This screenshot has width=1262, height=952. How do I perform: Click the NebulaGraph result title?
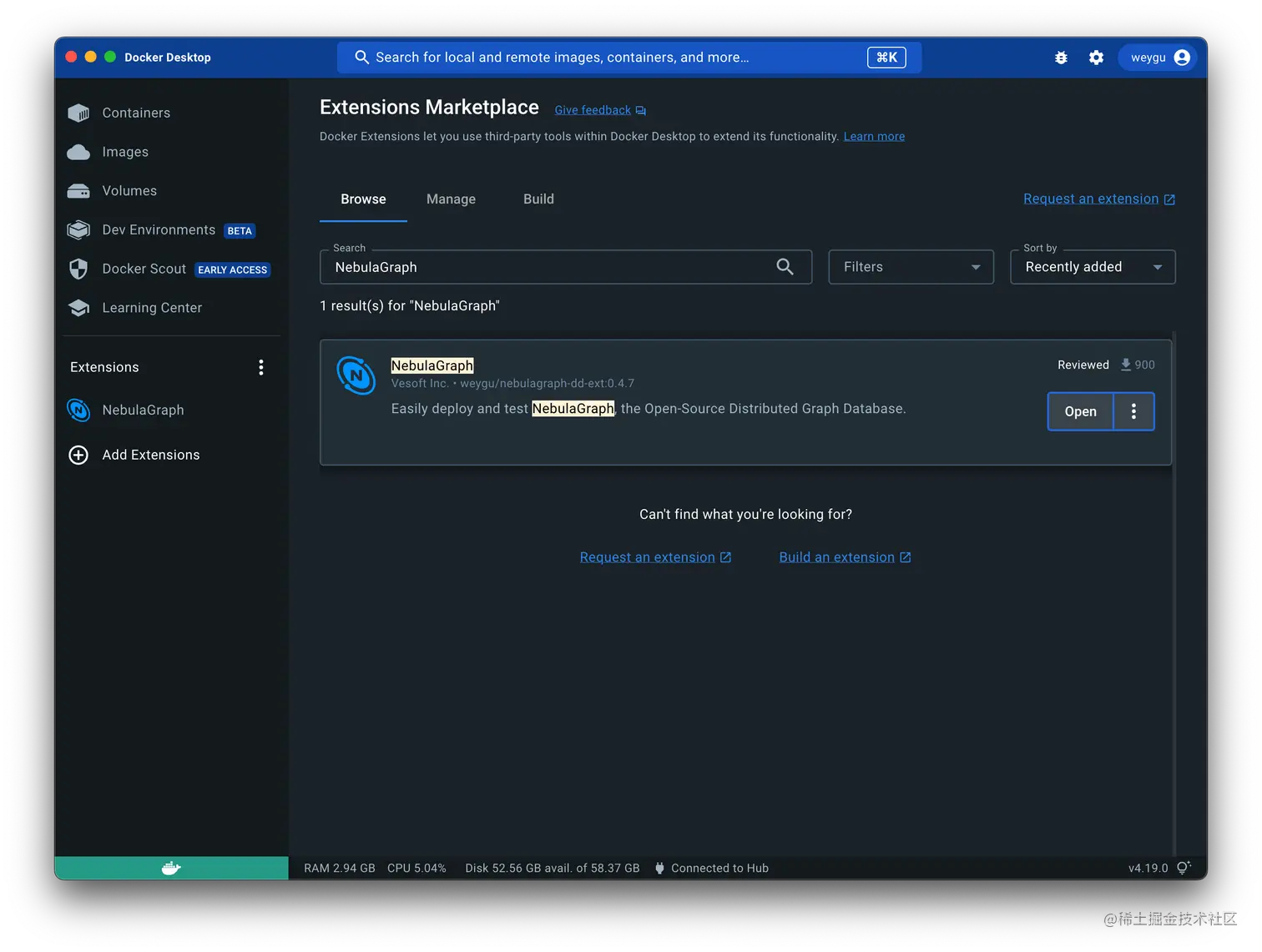432,365
